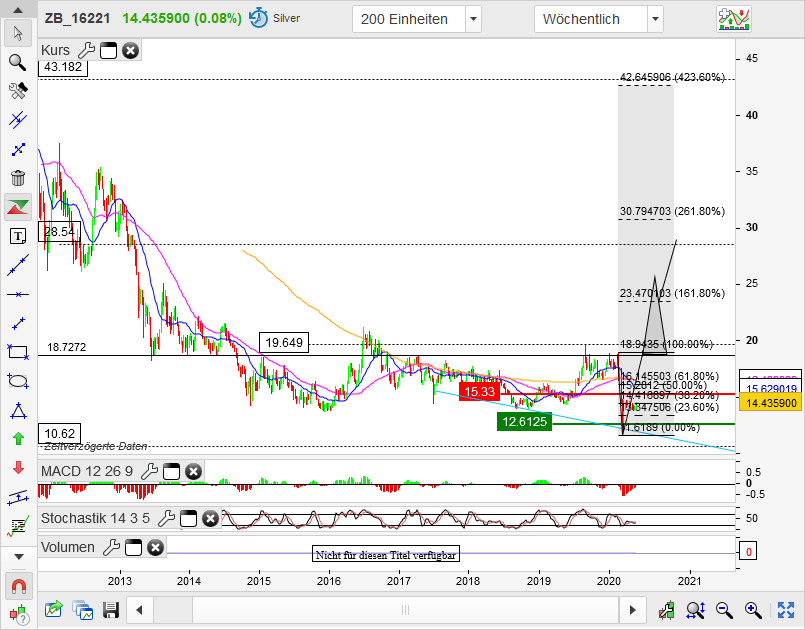Place a green up arrow marker
Viewport: 805px width, 630px height.
[18, 438]
